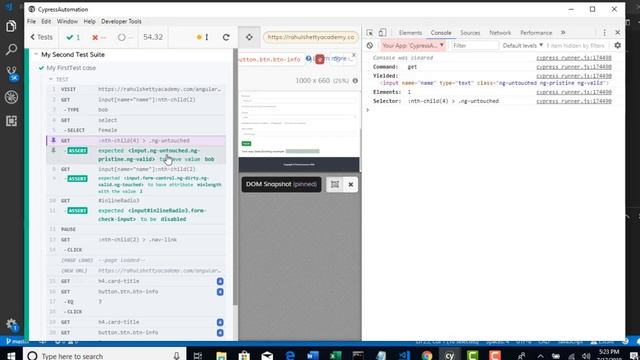Click the reload tests icon
This screenshot has height=360, width=640.
tap(226, 37)
